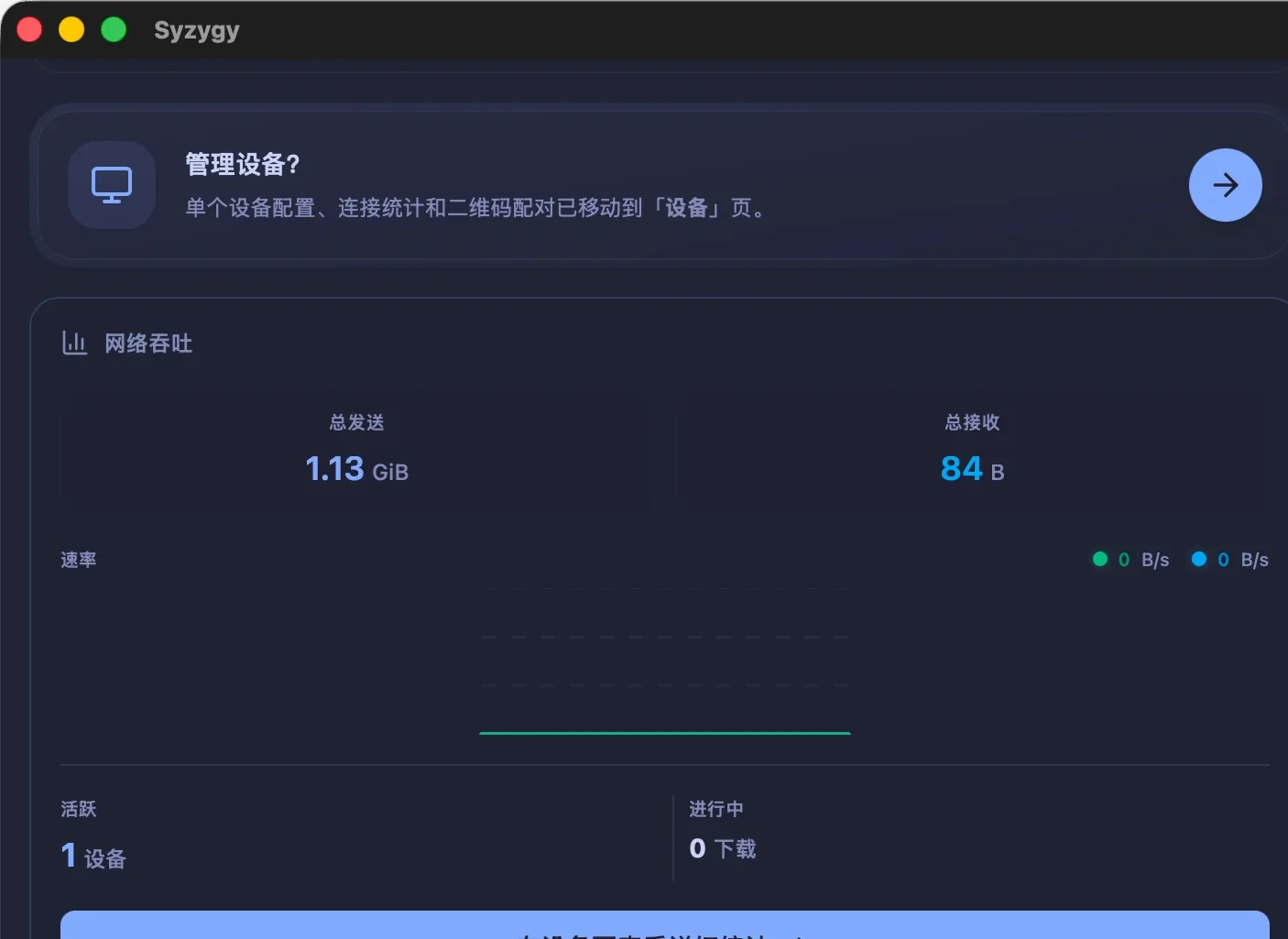1288x939 pixels.
Task: Click the monitor icon beside 管理设备
Action: coord(112,185)
